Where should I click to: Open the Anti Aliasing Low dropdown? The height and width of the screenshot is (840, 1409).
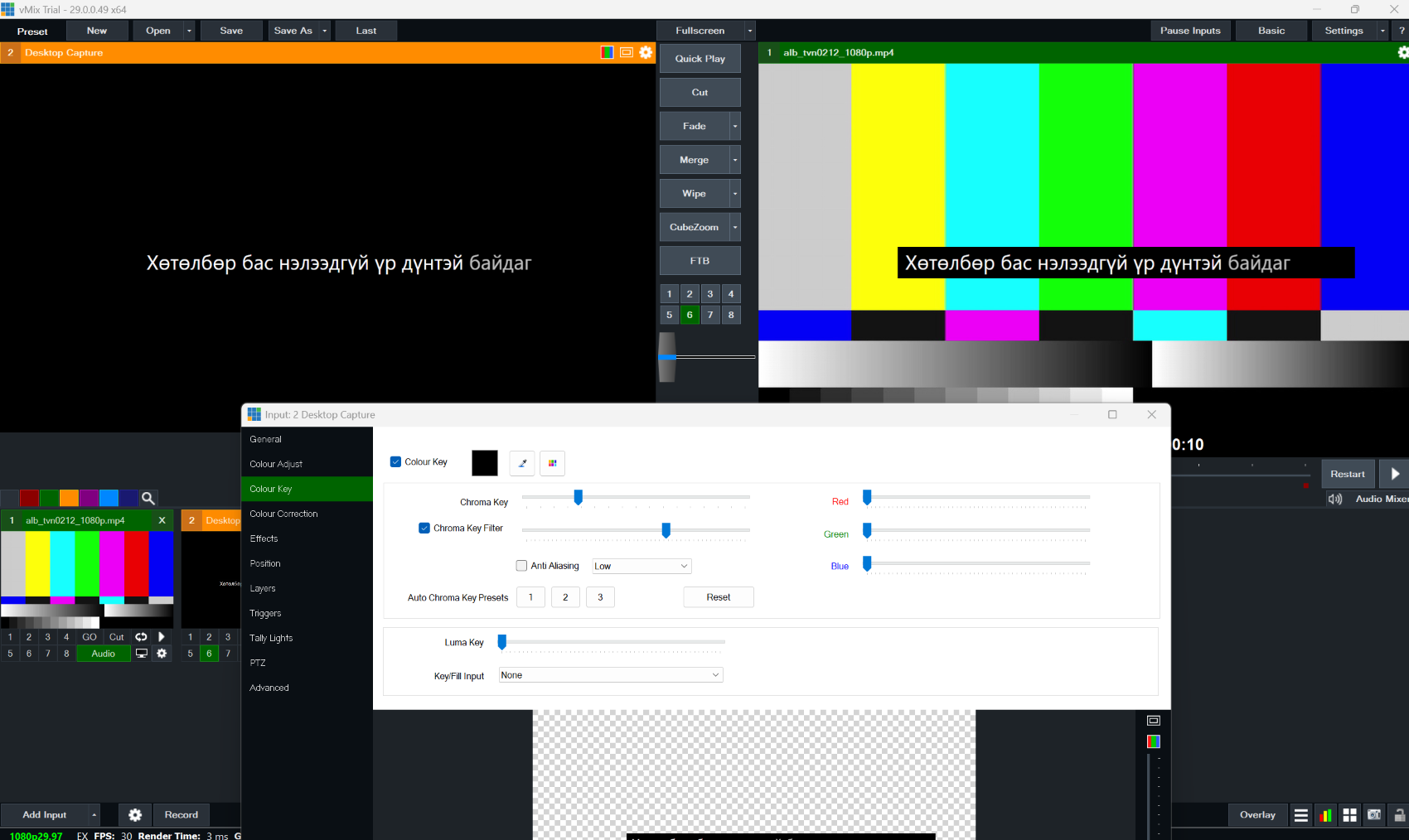[x=642, y=567]
